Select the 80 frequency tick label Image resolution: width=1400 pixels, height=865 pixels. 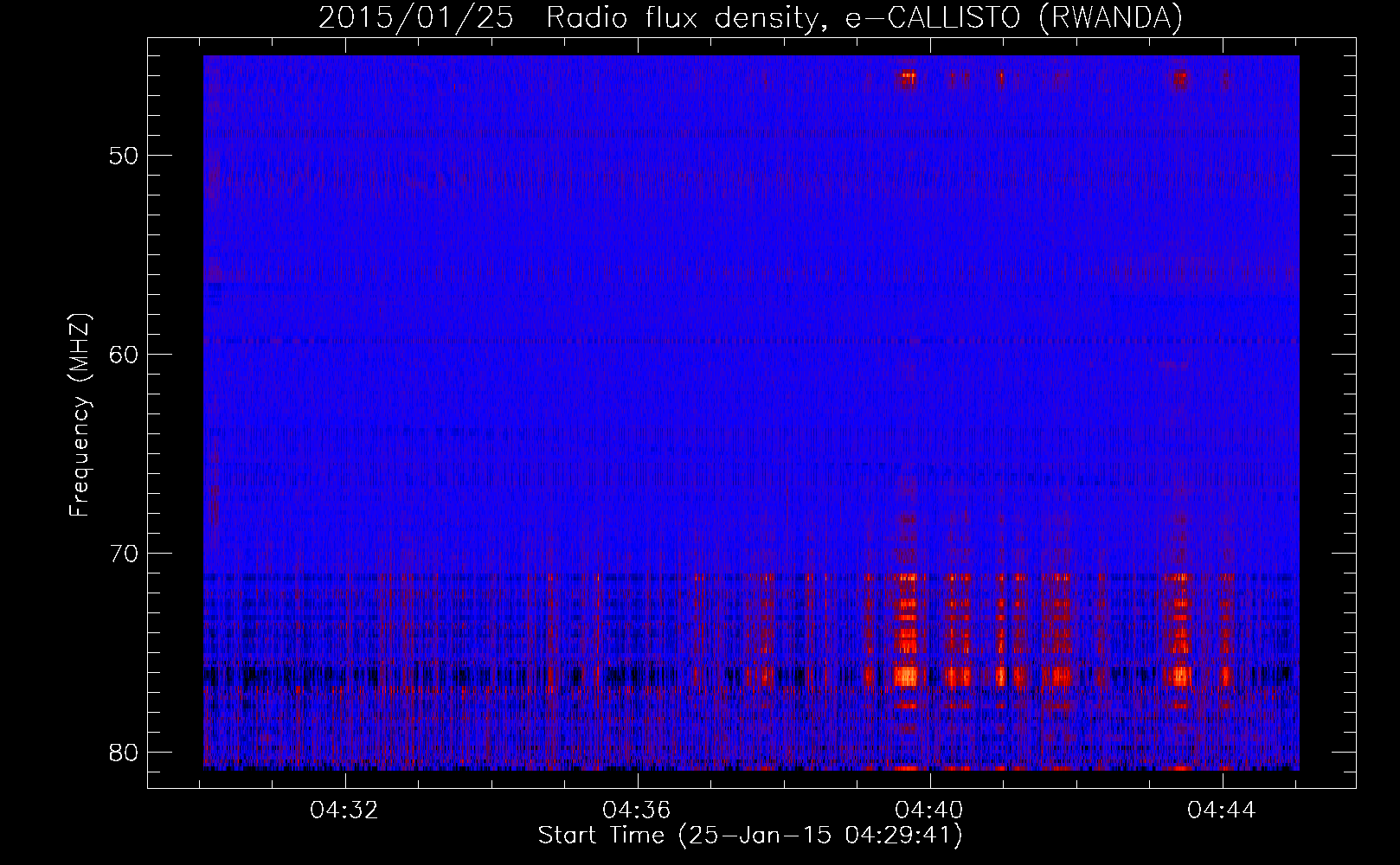[125, 753]
